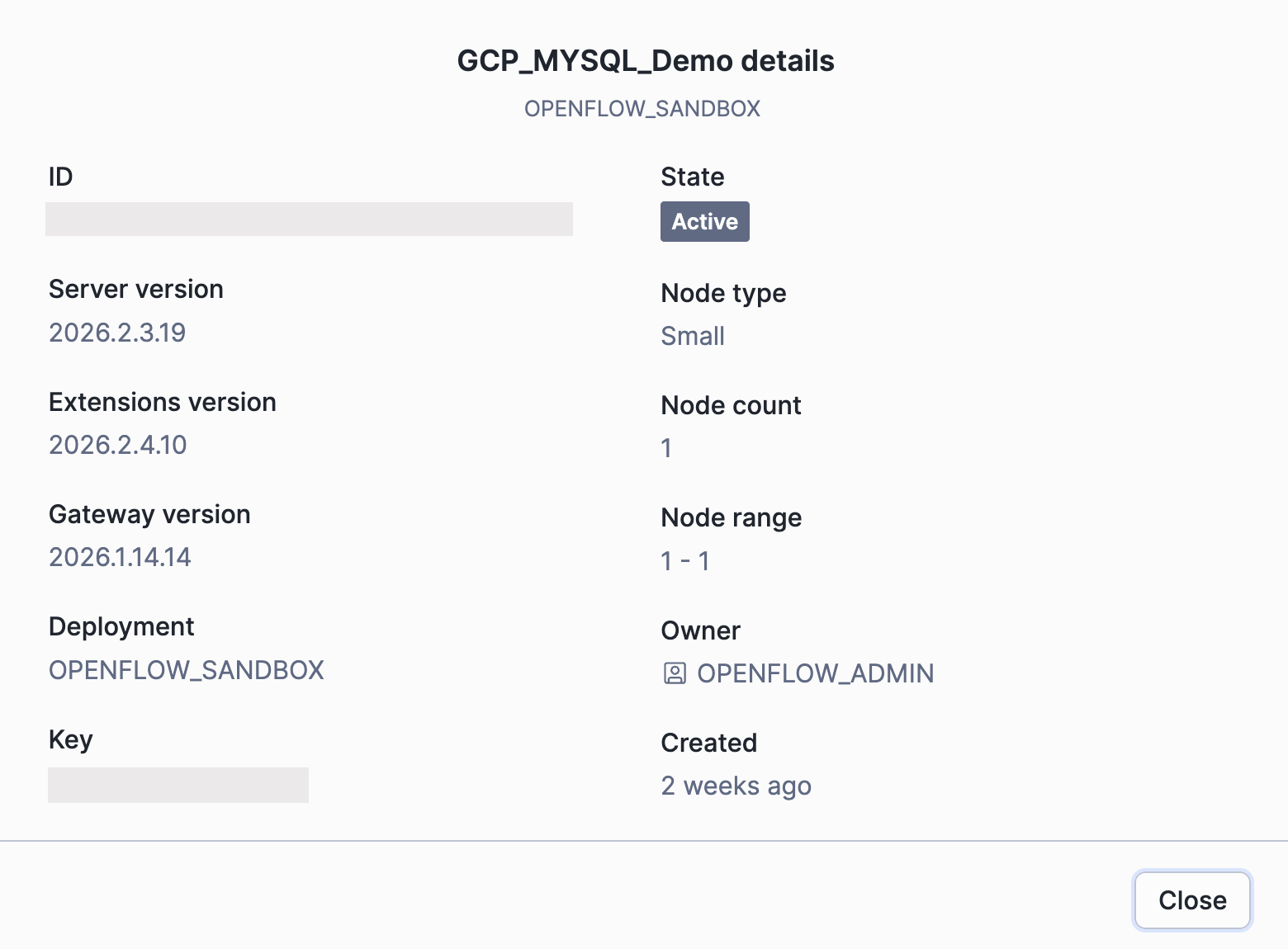Click the Active state badge
Image resolution: width=1288 pixels, height=949 pixels.
[x=704, y=222]
